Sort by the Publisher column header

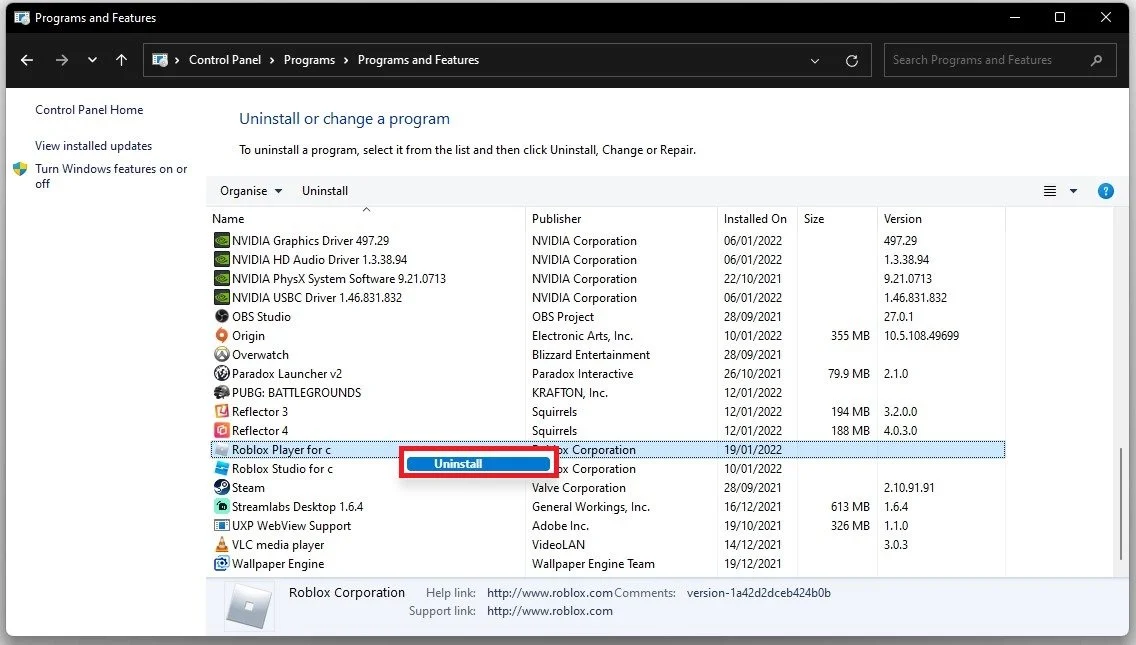pyautogui.click(x=621, y=219)
